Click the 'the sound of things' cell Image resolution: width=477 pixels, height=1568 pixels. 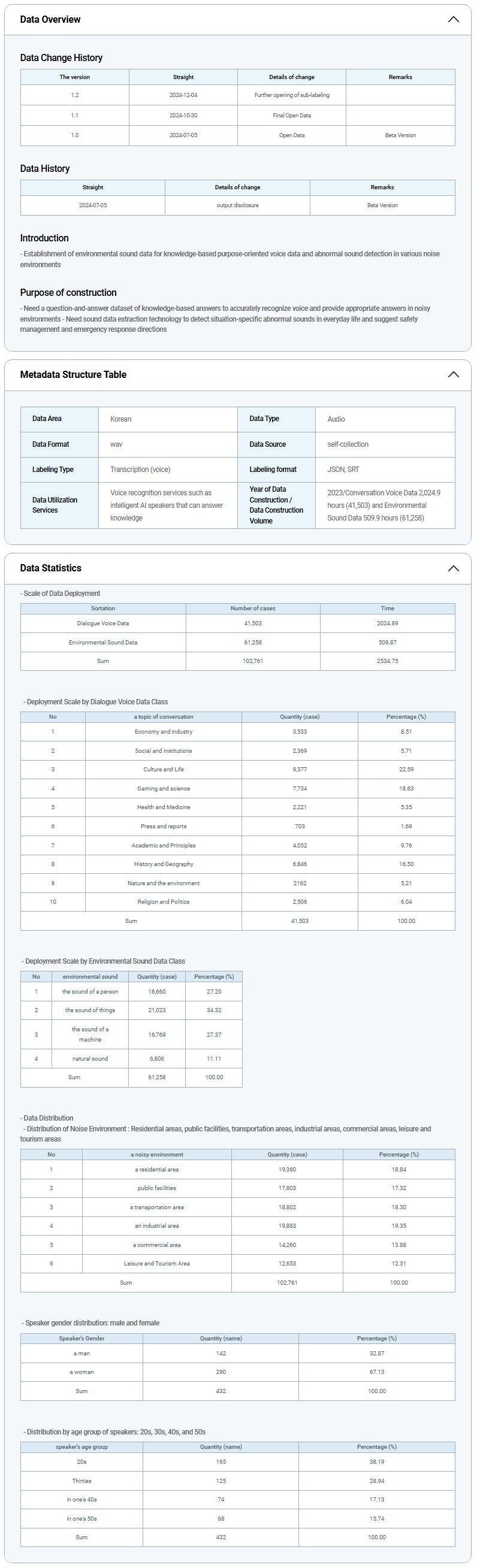click(x=90, y=1010)
